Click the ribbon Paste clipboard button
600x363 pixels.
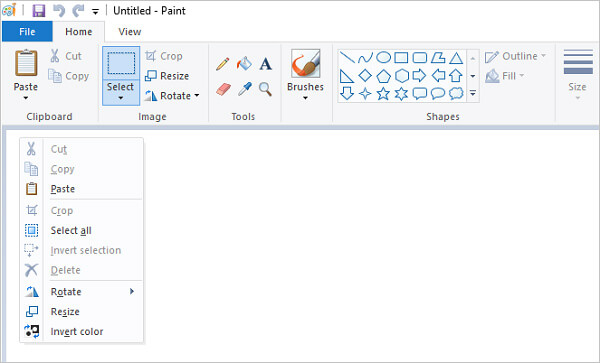click(26, 70)
